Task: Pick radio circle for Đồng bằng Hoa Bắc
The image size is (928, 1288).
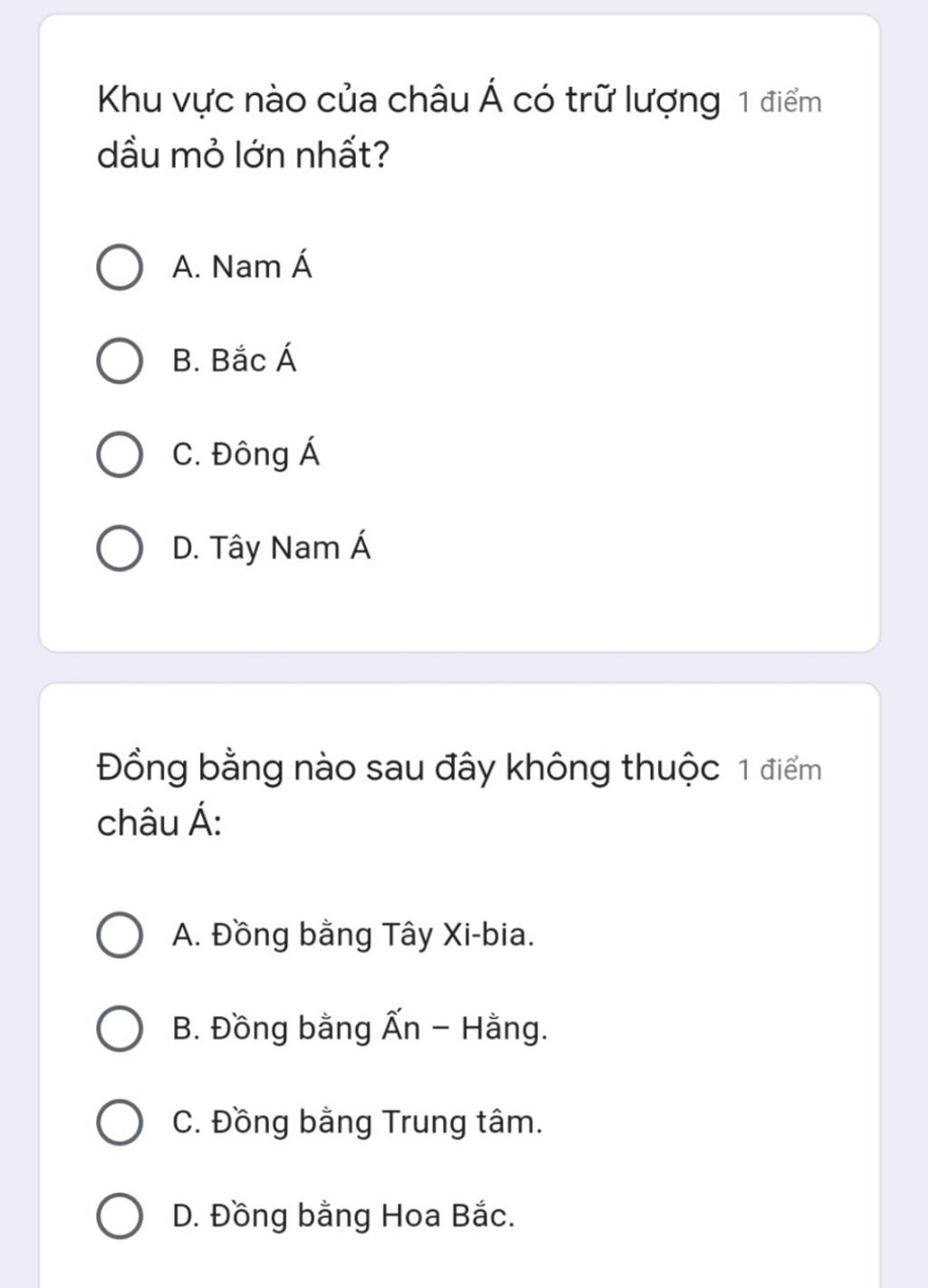Action: tap(119, 1215)
